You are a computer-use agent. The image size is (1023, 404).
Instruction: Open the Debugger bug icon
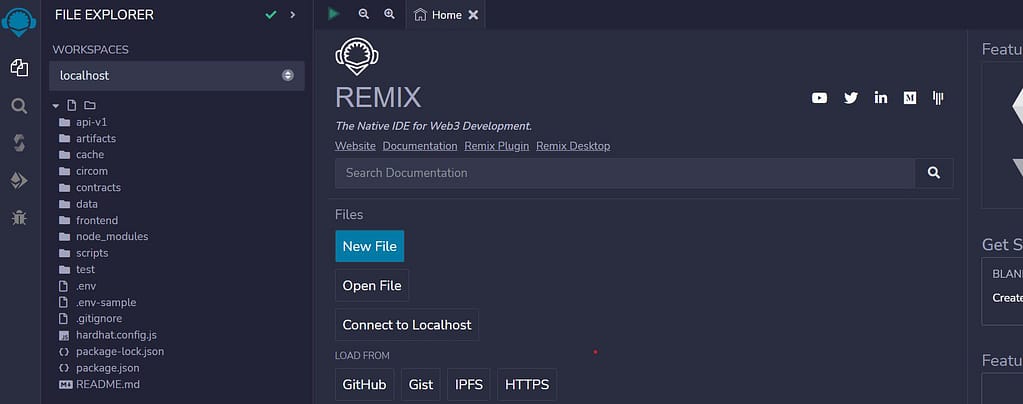click(x=19, y=217)
